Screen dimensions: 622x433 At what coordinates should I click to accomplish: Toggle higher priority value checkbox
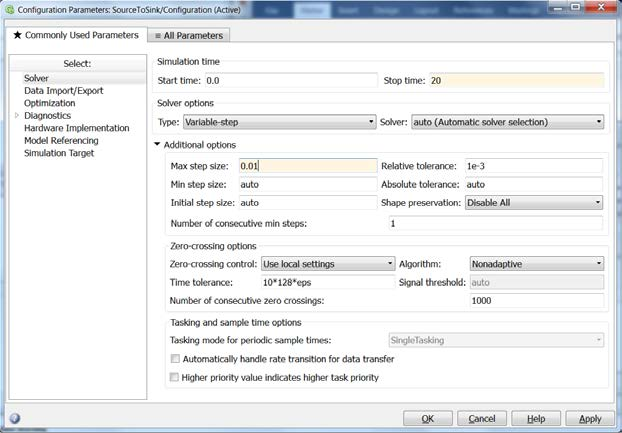(x=176, y=377)
